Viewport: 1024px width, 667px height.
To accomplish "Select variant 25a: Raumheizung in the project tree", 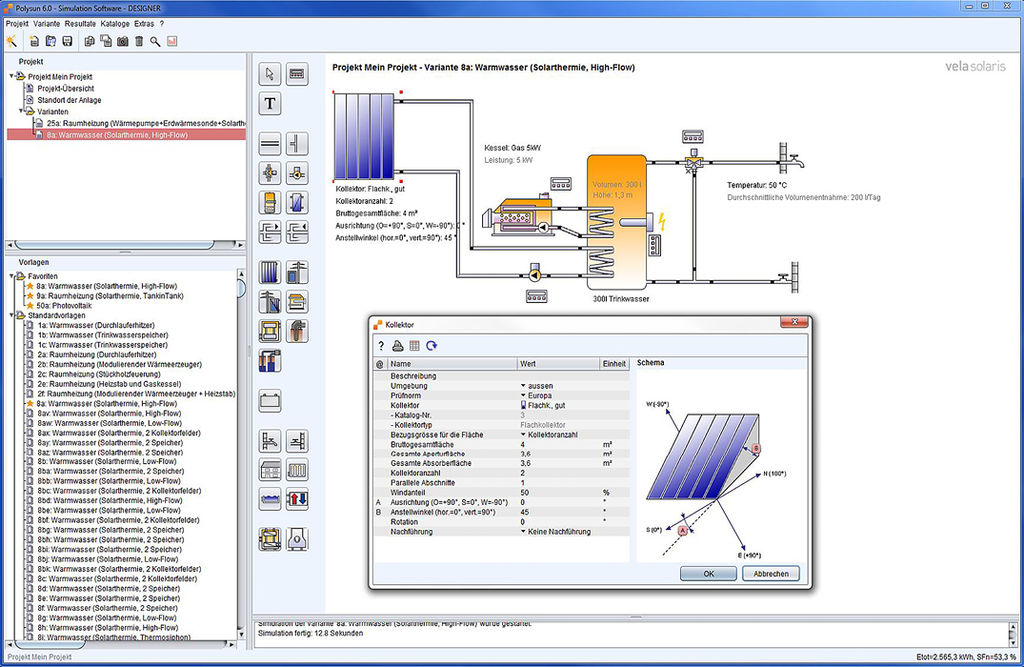I will pos(146,123).
